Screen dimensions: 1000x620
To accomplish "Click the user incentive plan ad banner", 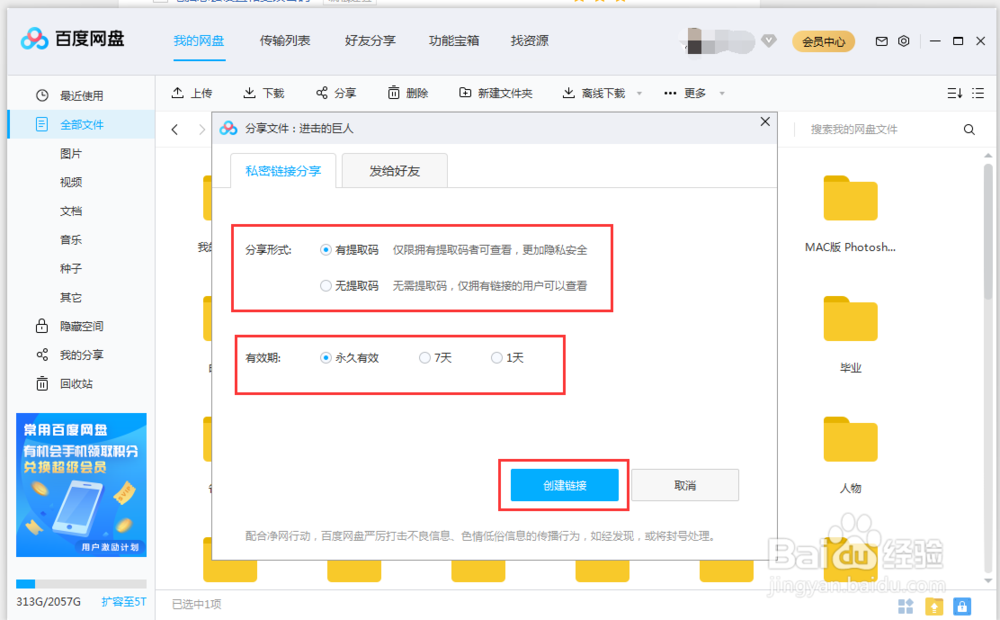I will 81,485.
